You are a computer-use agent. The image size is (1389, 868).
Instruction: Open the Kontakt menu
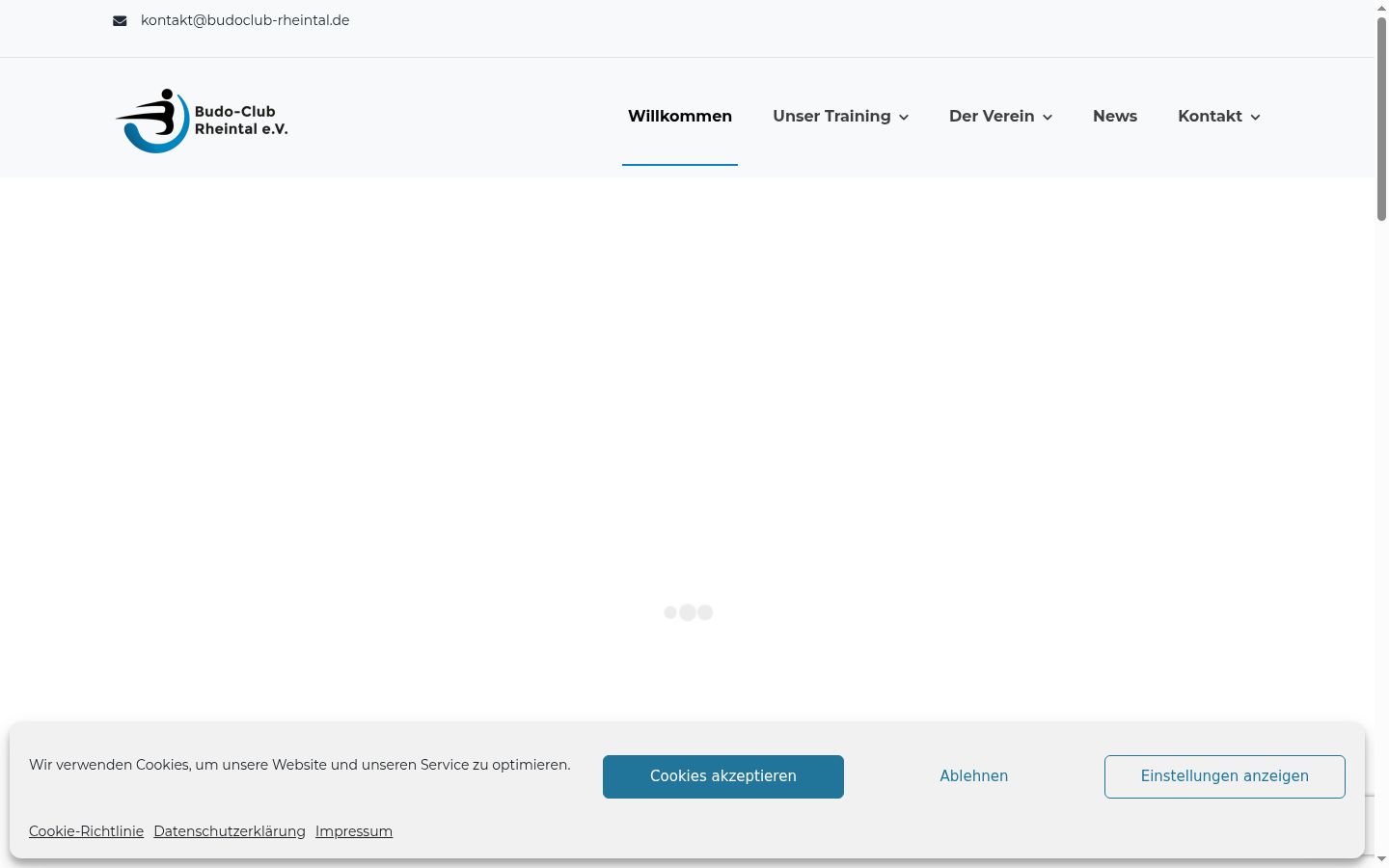(1210, 116)
